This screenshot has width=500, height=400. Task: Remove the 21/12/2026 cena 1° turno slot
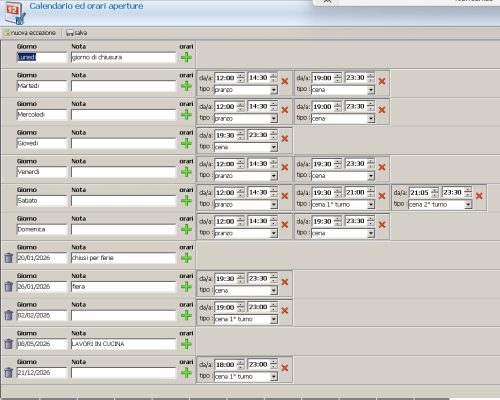(x=285, y=368)
